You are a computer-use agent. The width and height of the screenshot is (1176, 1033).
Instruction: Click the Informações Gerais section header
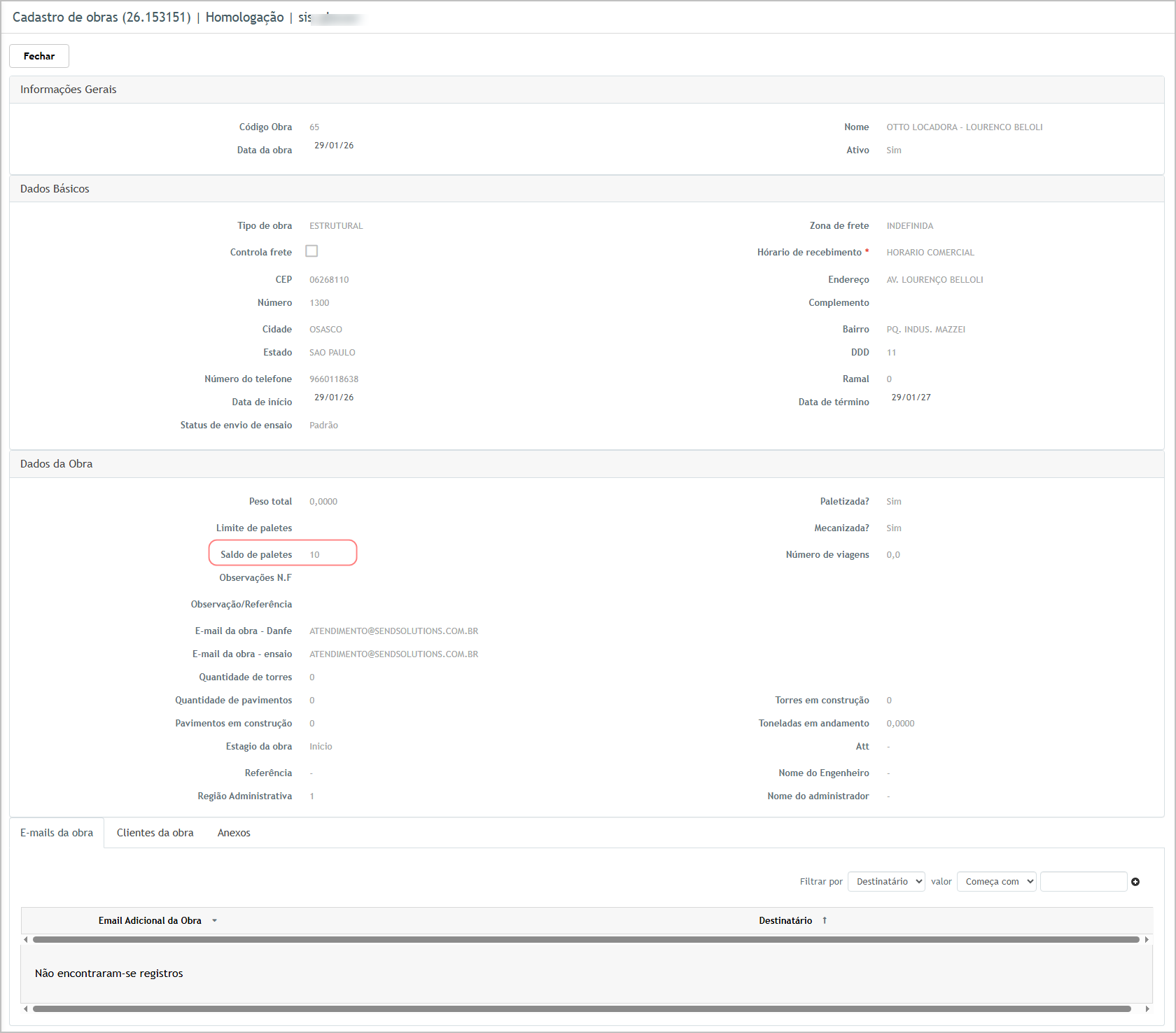(587, 90)
